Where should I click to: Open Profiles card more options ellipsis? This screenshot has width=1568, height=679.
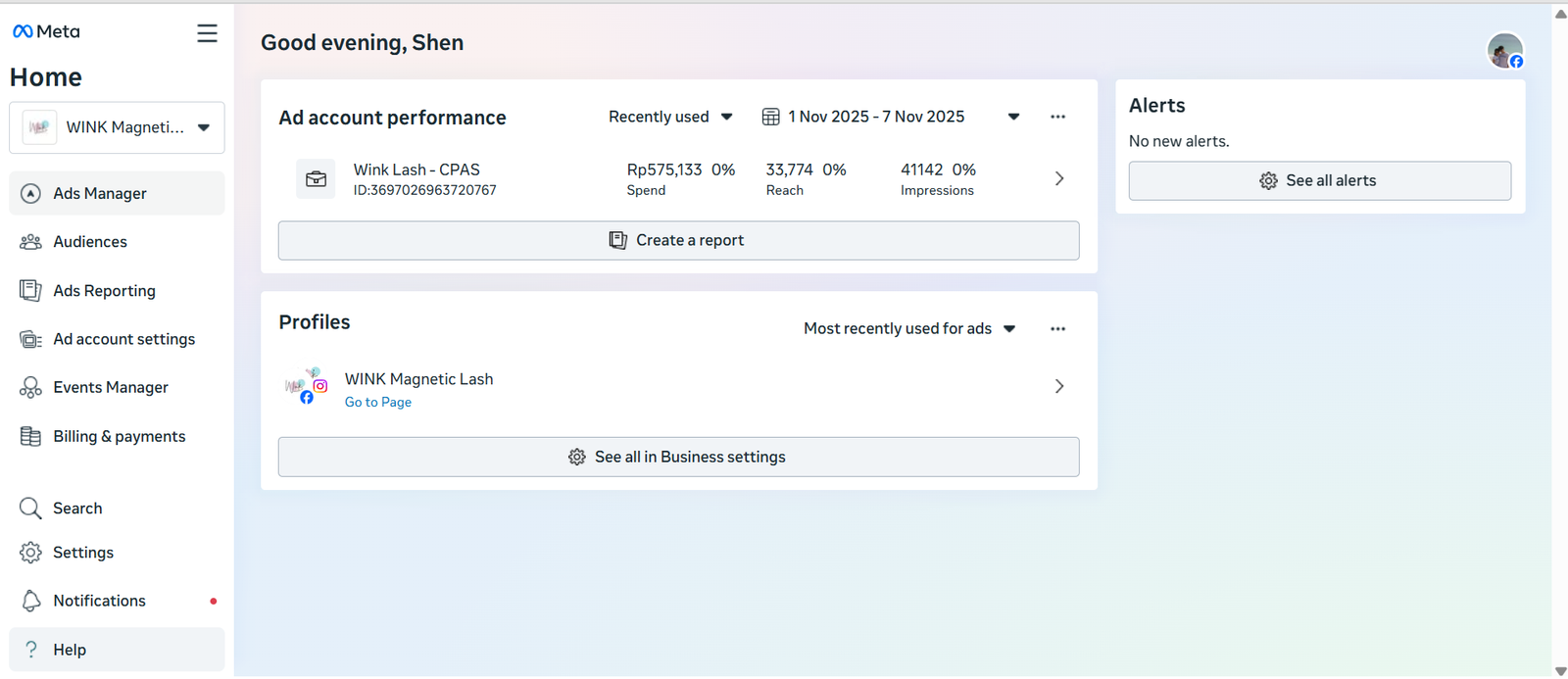(x=1057, y=329)
